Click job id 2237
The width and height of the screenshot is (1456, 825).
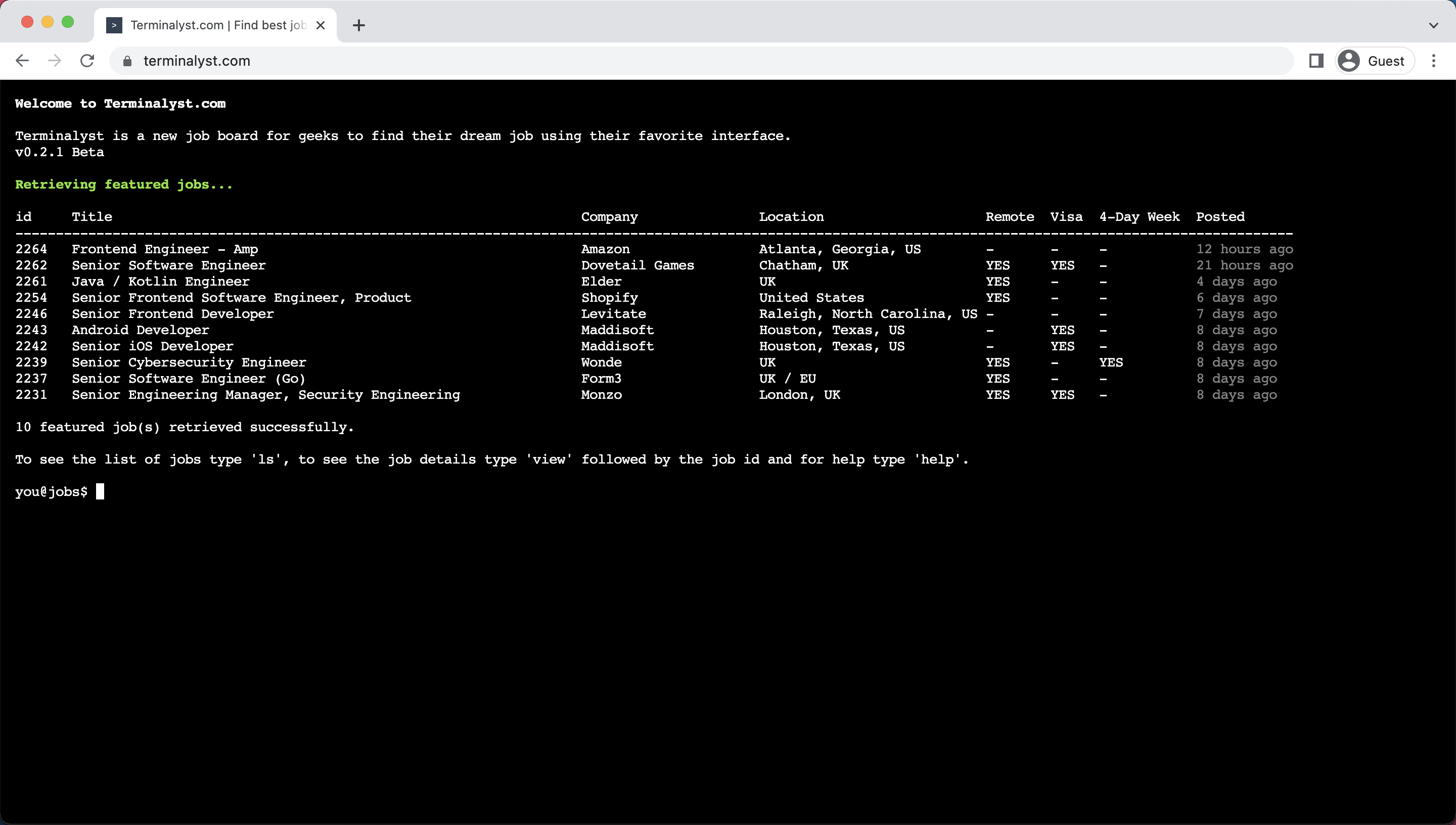point(31,378)
